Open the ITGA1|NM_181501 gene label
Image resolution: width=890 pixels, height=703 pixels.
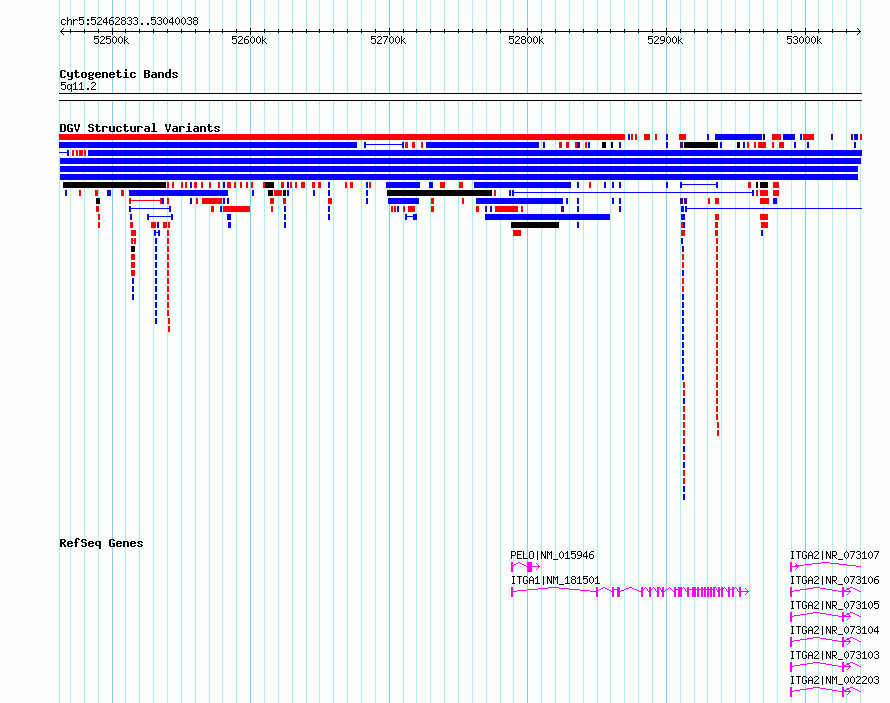pyautogui.click(x=555, y=580)
